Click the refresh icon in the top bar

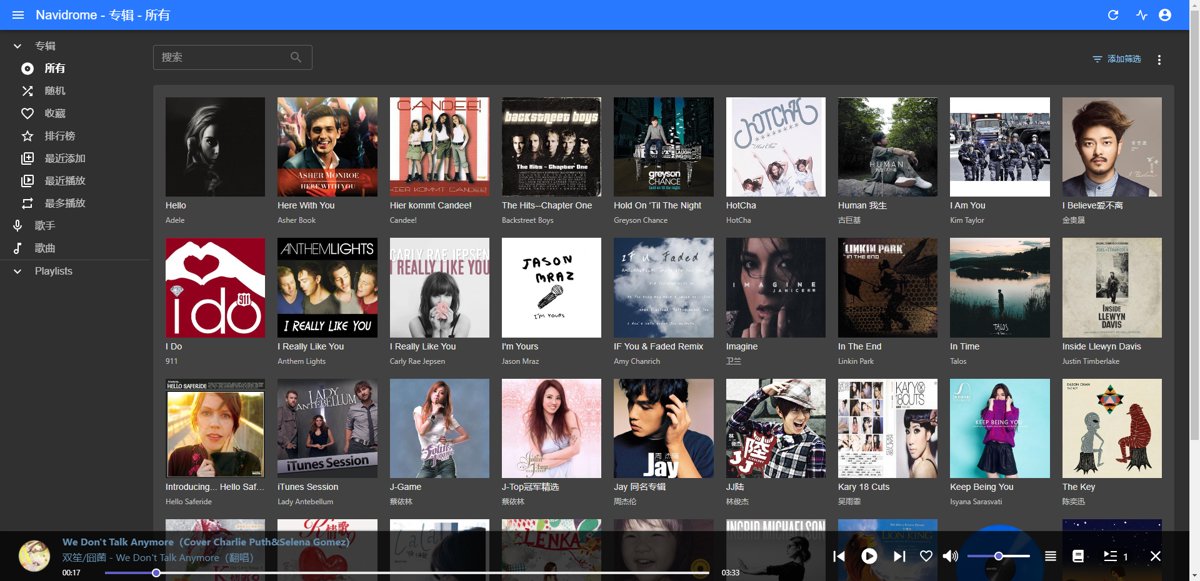point(1113,15)
